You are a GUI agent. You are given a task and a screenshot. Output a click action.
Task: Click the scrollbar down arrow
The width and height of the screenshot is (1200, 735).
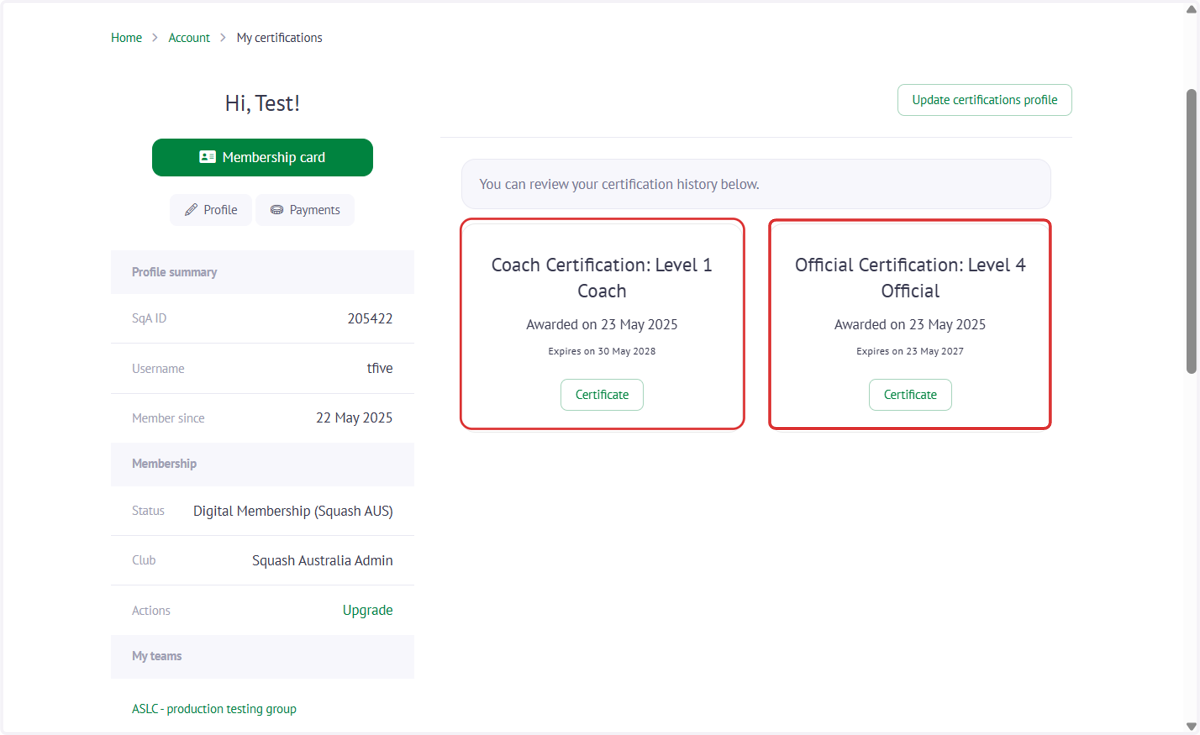(1191, 725)
